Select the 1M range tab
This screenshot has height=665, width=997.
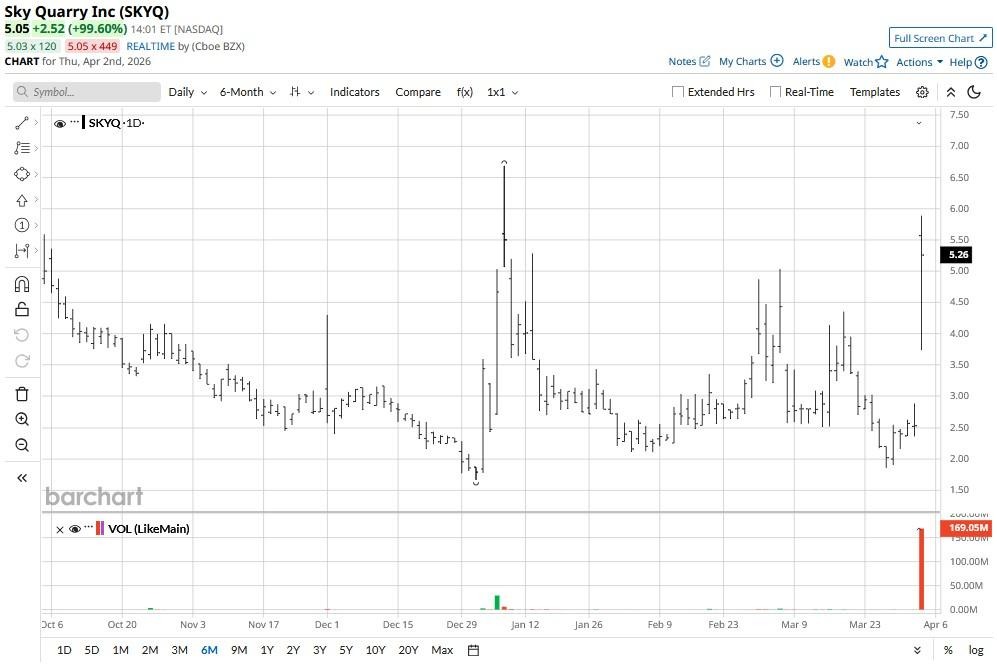121,650
